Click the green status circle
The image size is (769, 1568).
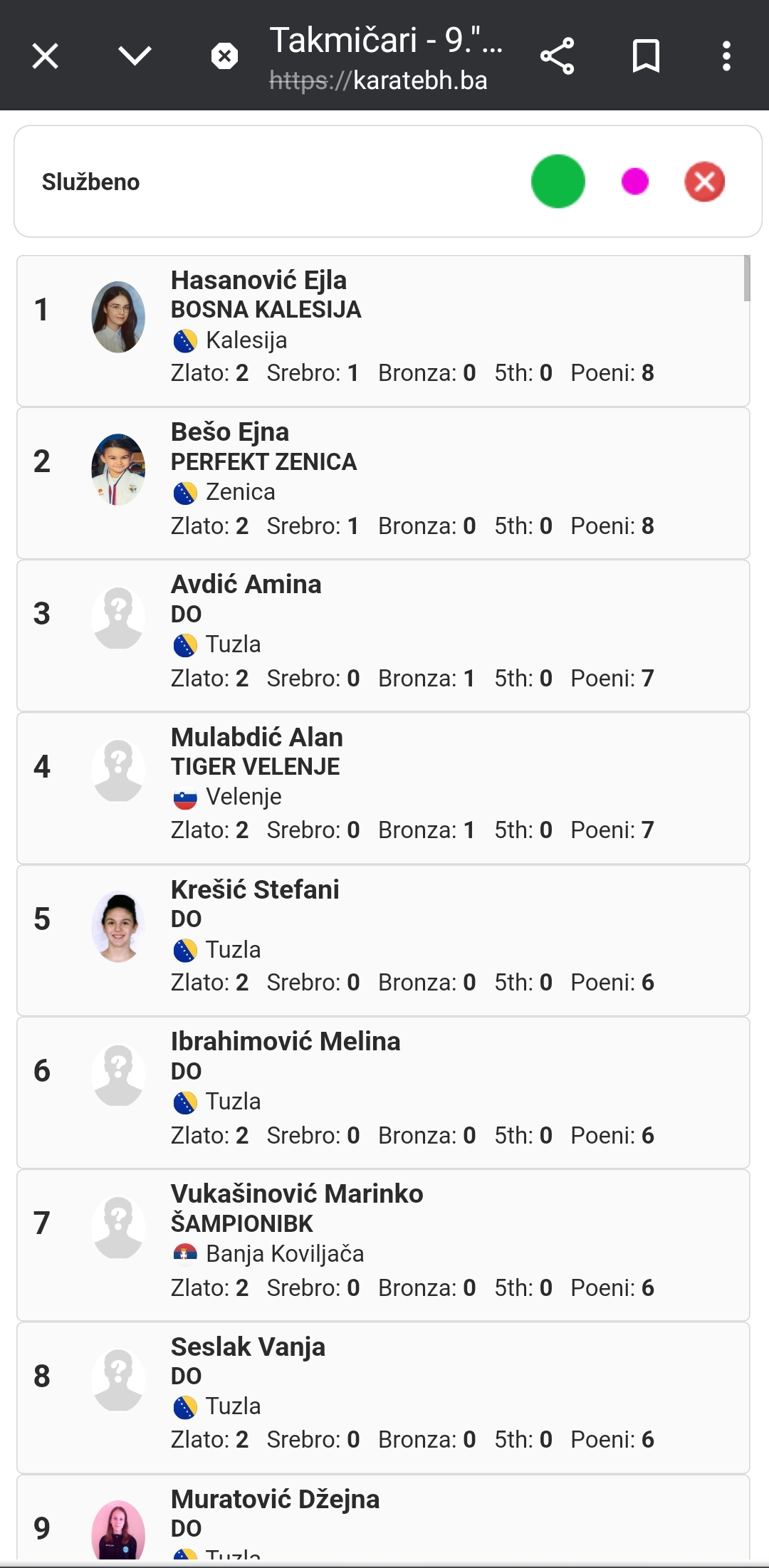[x=558, y=182]
